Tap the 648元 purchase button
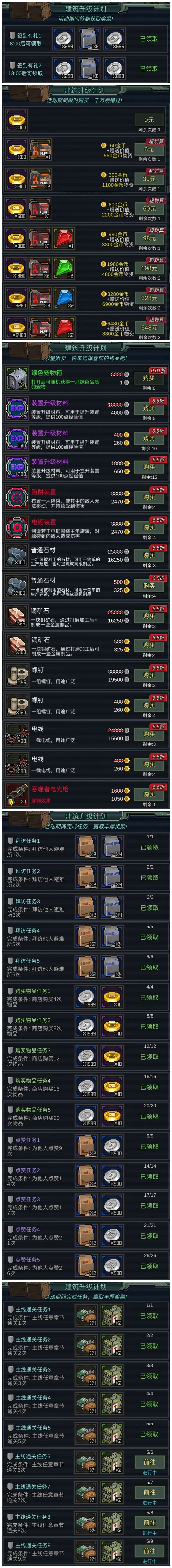The image size is (172, 1568). click(149, 327)
